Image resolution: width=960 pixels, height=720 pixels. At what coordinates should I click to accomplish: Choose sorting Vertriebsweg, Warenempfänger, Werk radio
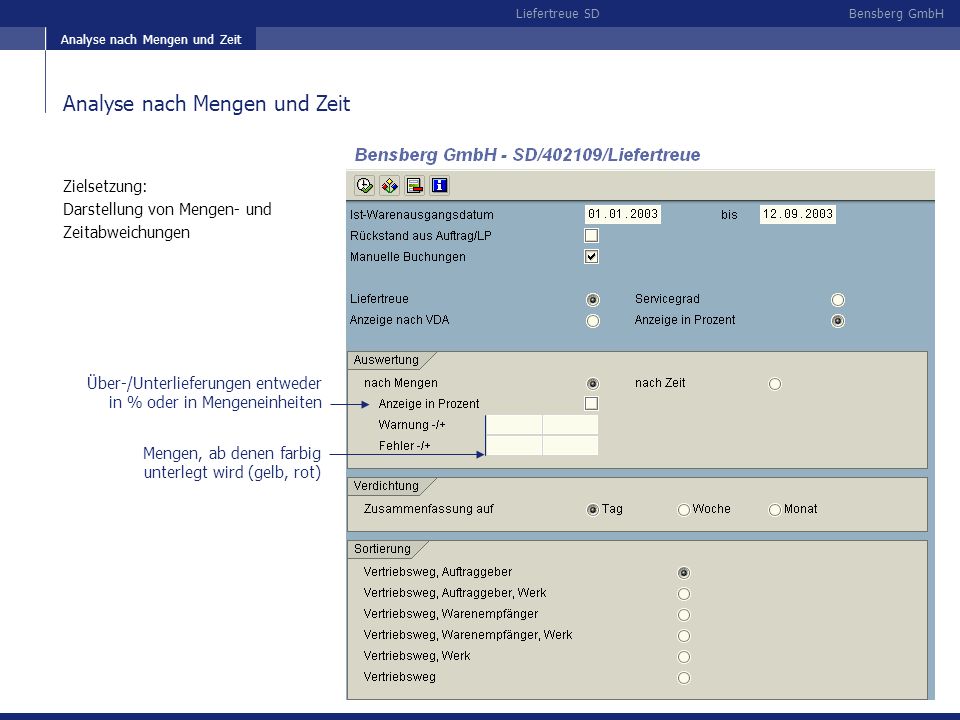click(684, 636)
